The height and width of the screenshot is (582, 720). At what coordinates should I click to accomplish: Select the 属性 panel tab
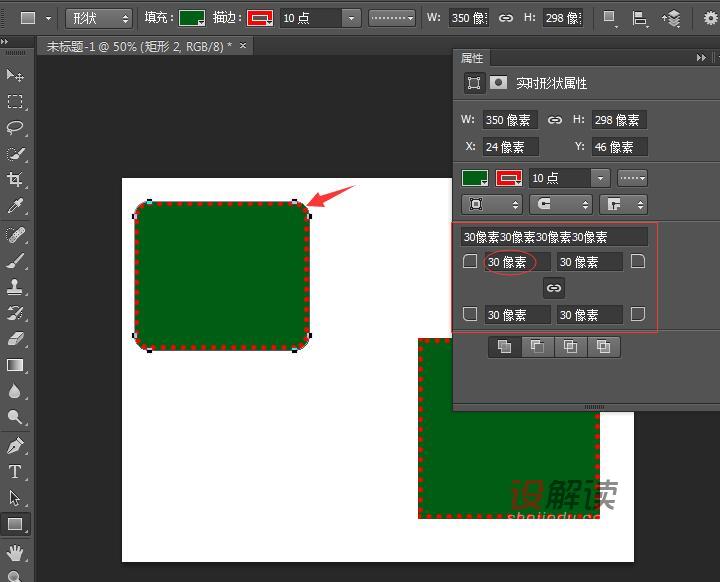click(473, 59)
